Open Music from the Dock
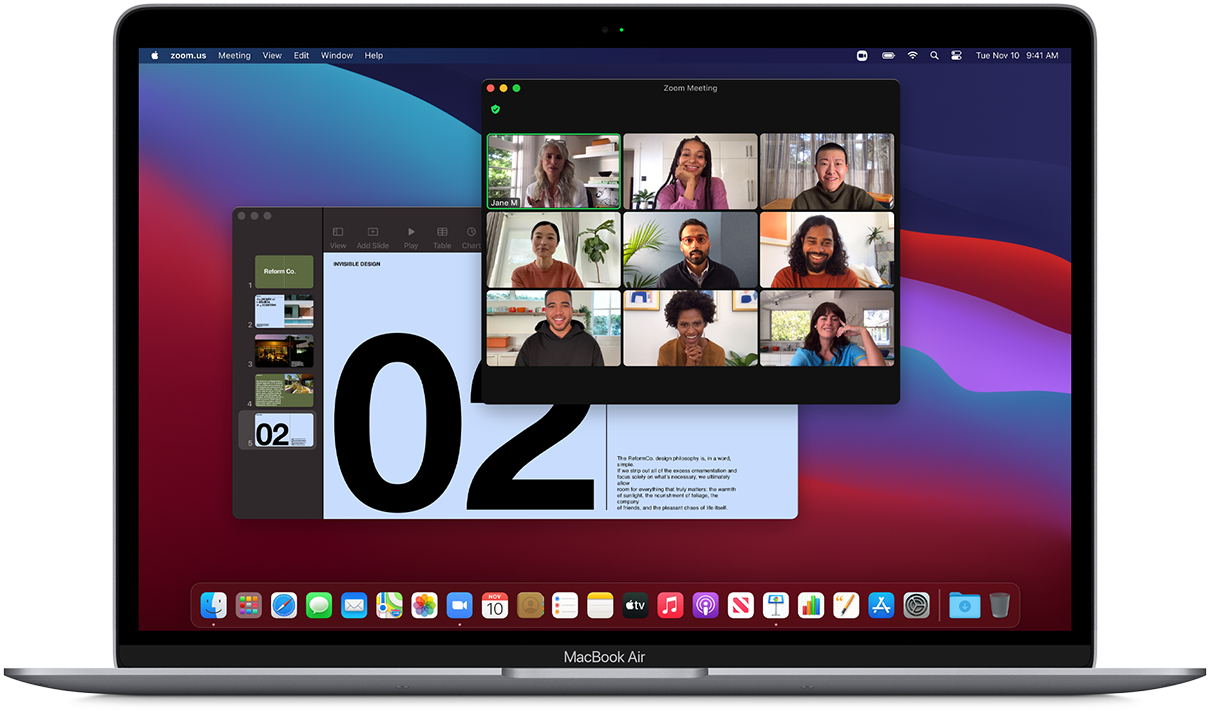 (x=670, y=605)
